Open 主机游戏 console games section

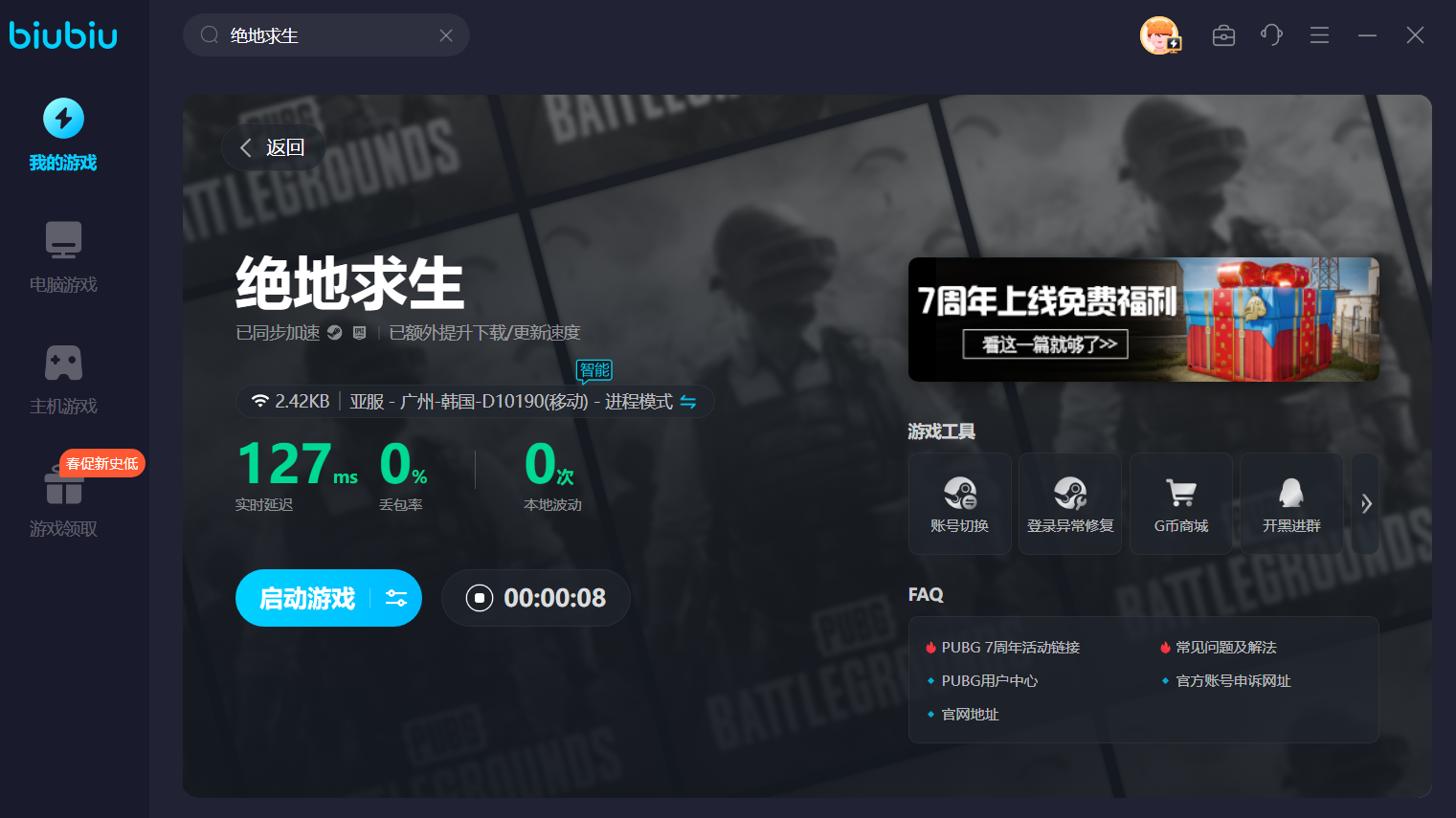pos(63,379)
